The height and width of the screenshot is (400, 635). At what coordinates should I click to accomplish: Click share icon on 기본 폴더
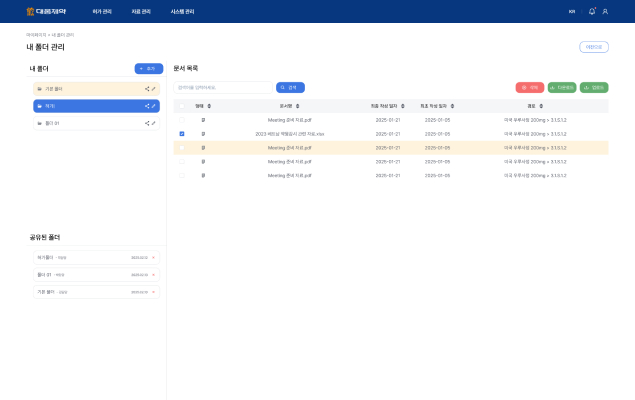click(x=146, y=89)
